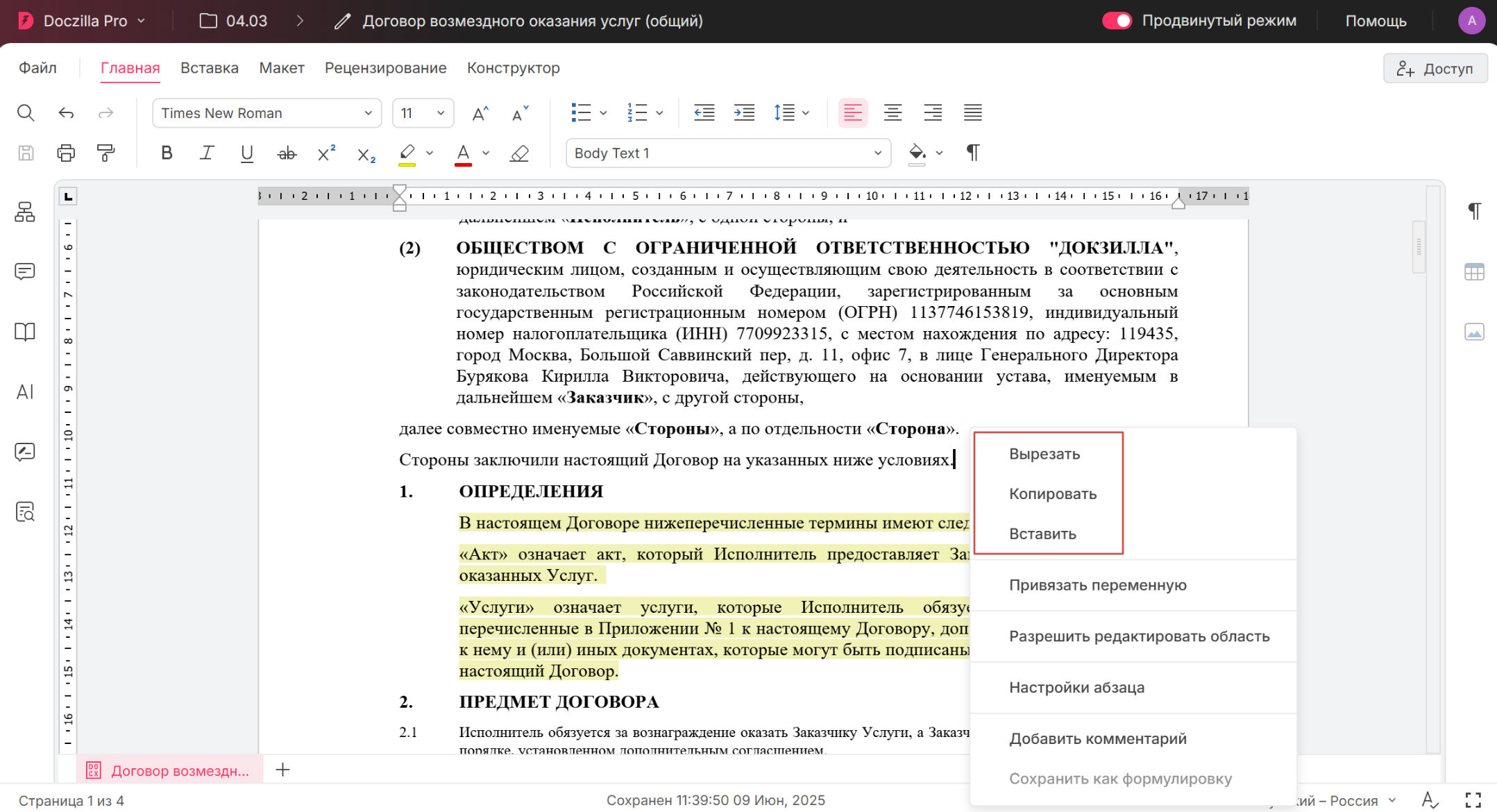Align text right
1497x812 pixels.
pyautogui.click(x=933, y=113)
